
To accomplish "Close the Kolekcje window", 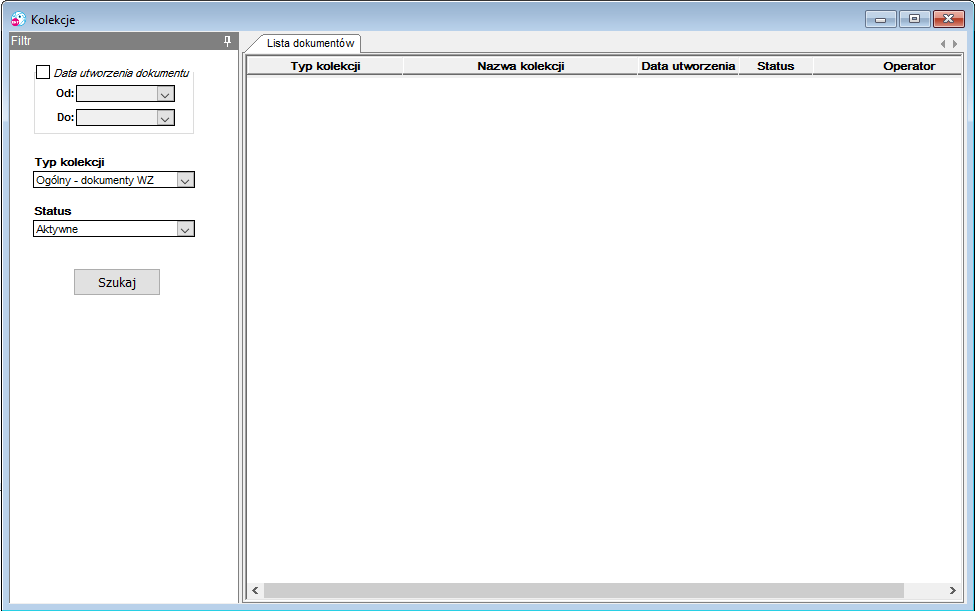I will pos(948,19).
